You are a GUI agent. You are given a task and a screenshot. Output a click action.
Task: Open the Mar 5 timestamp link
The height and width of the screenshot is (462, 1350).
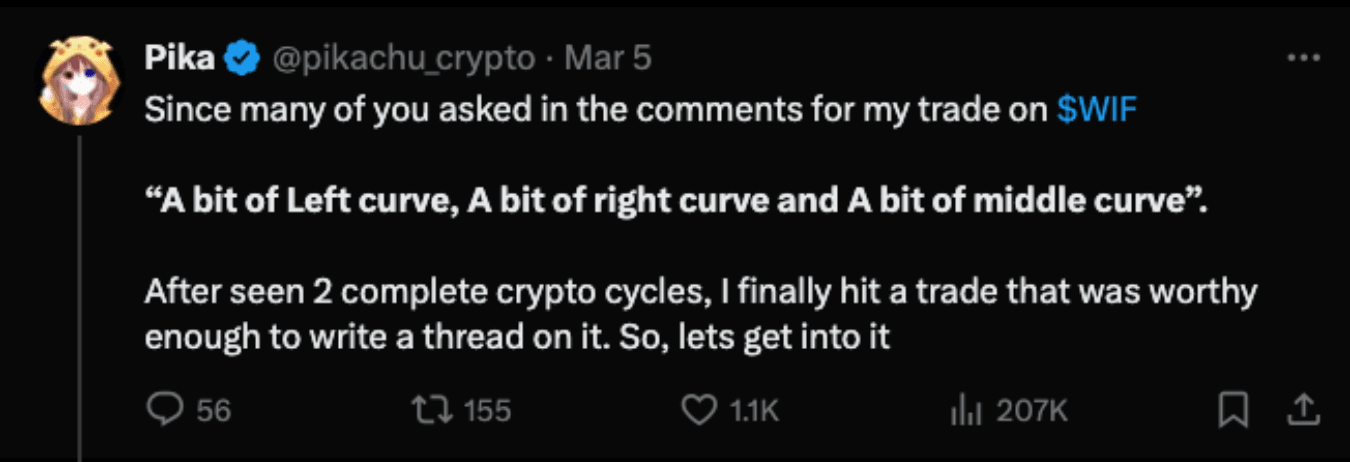608,59
